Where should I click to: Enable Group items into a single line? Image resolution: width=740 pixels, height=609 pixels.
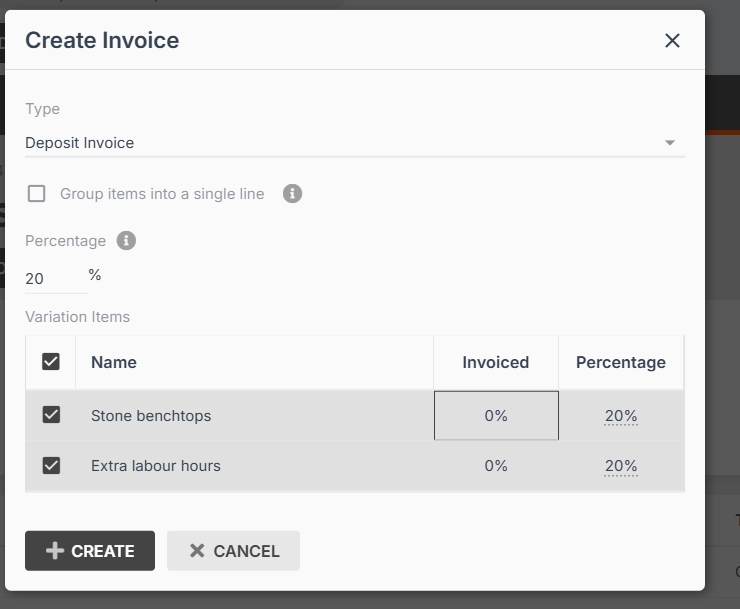[x=37, y=194]
